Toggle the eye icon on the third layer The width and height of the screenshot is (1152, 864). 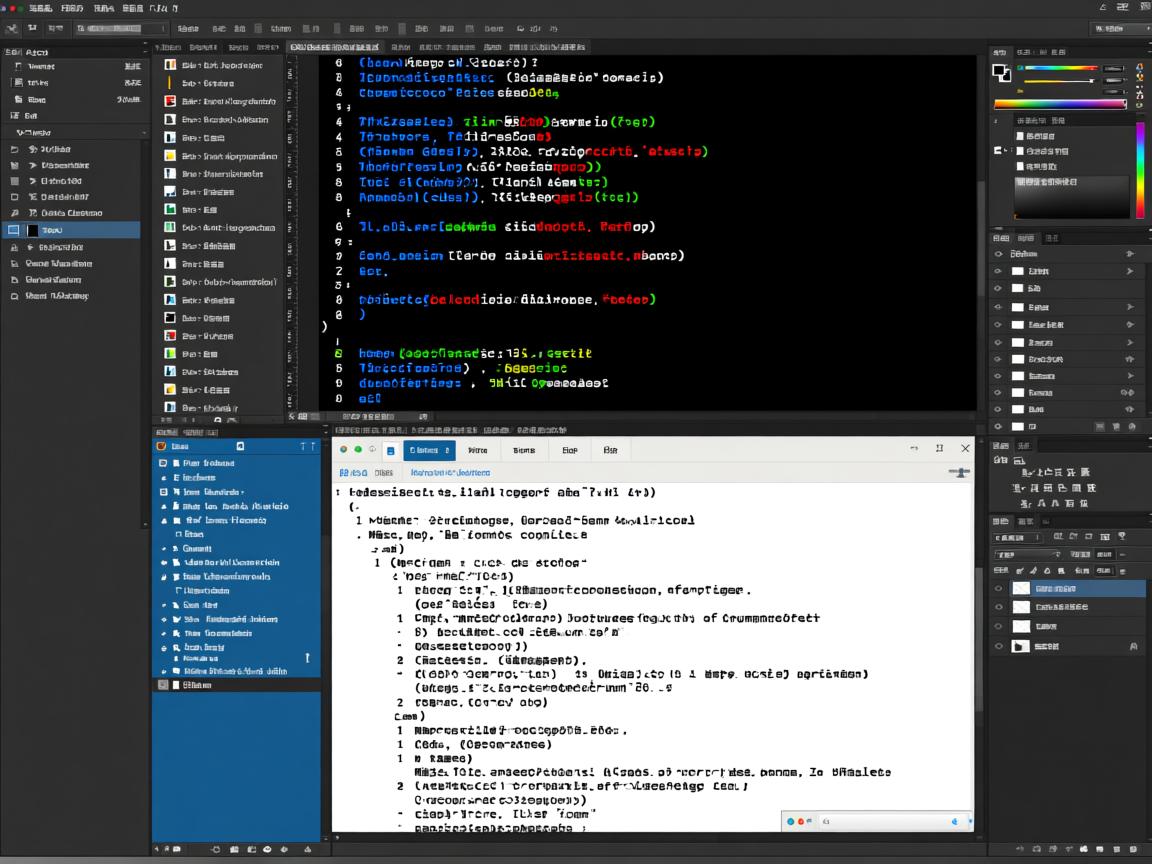[999, 625]
